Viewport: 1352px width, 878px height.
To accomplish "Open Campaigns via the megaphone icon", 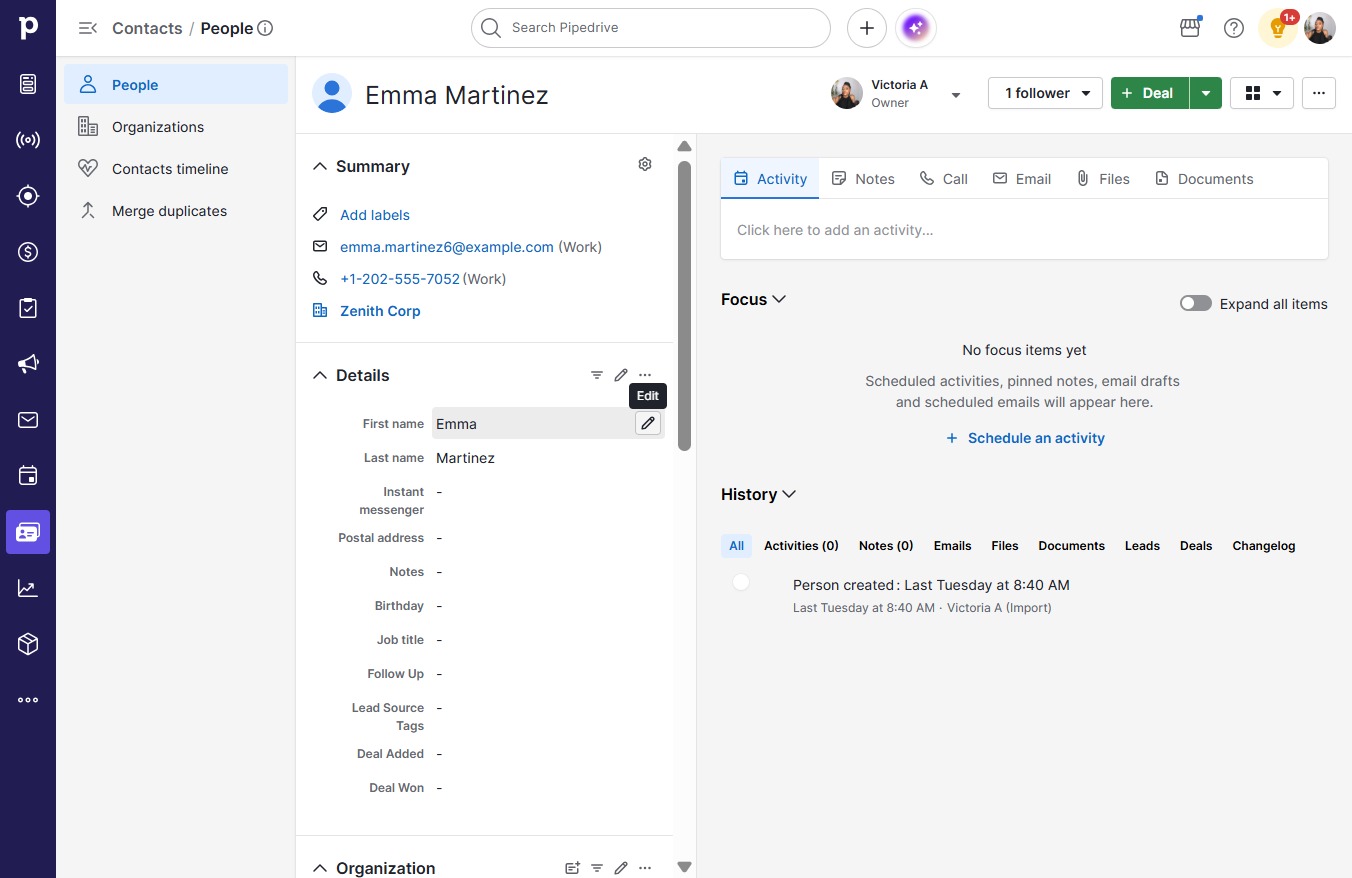I will [28, 364].
